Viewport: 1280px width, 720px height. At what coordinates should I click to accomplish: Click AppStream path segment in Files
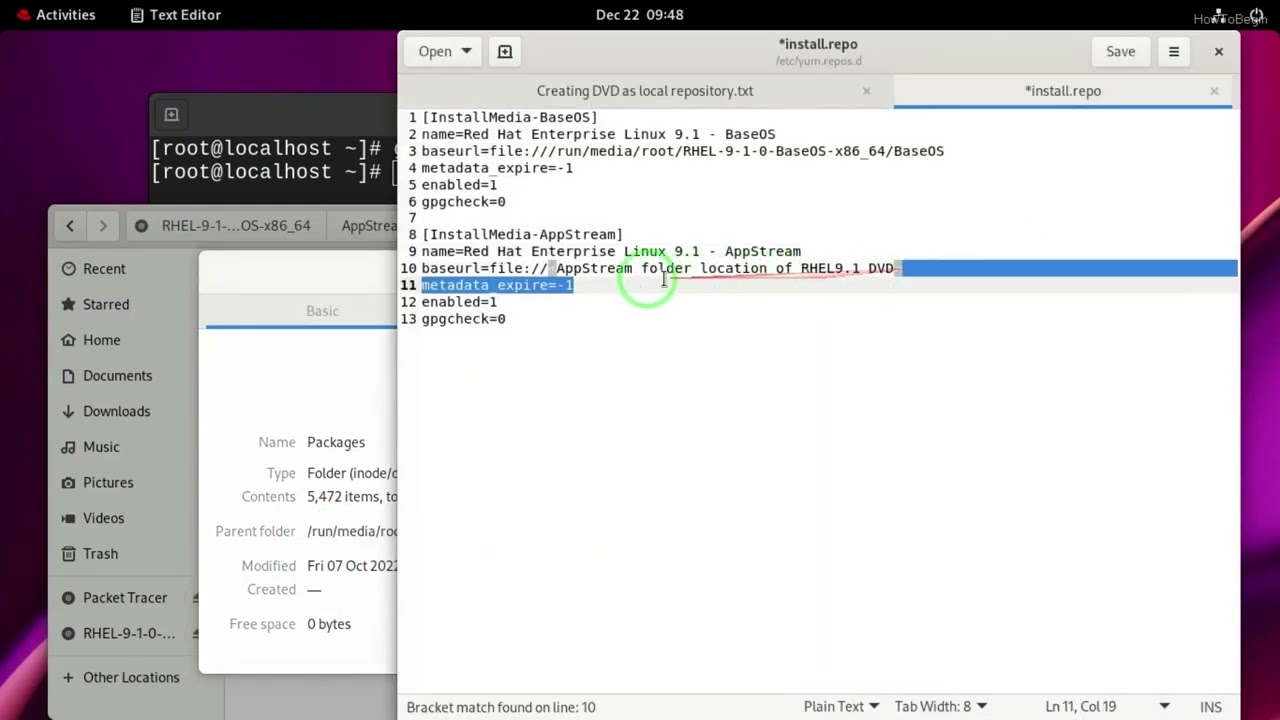pos(368,226)
